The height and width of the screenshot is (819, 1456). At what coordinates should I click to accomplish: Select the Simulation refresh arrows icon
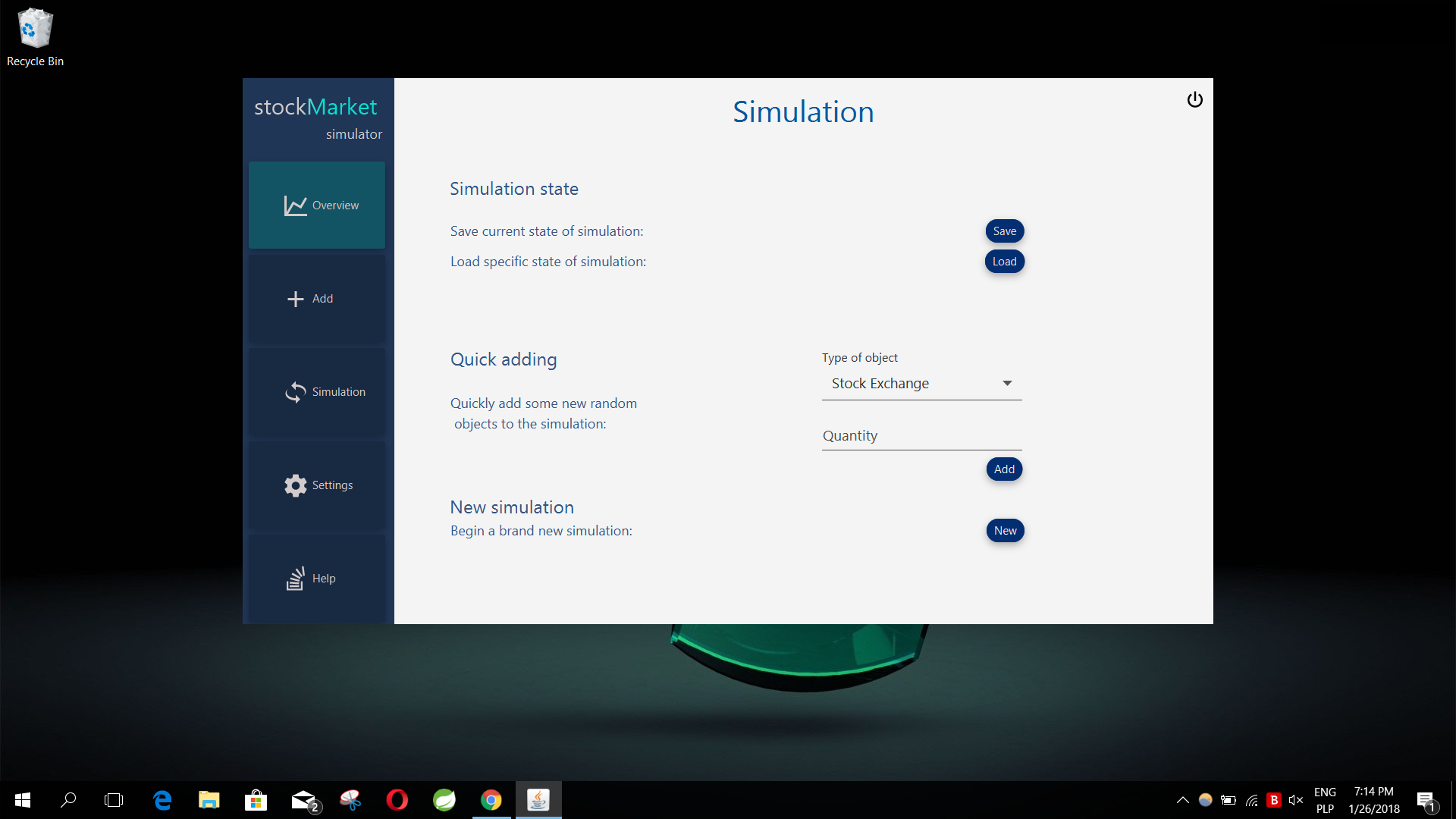[295, 392]
